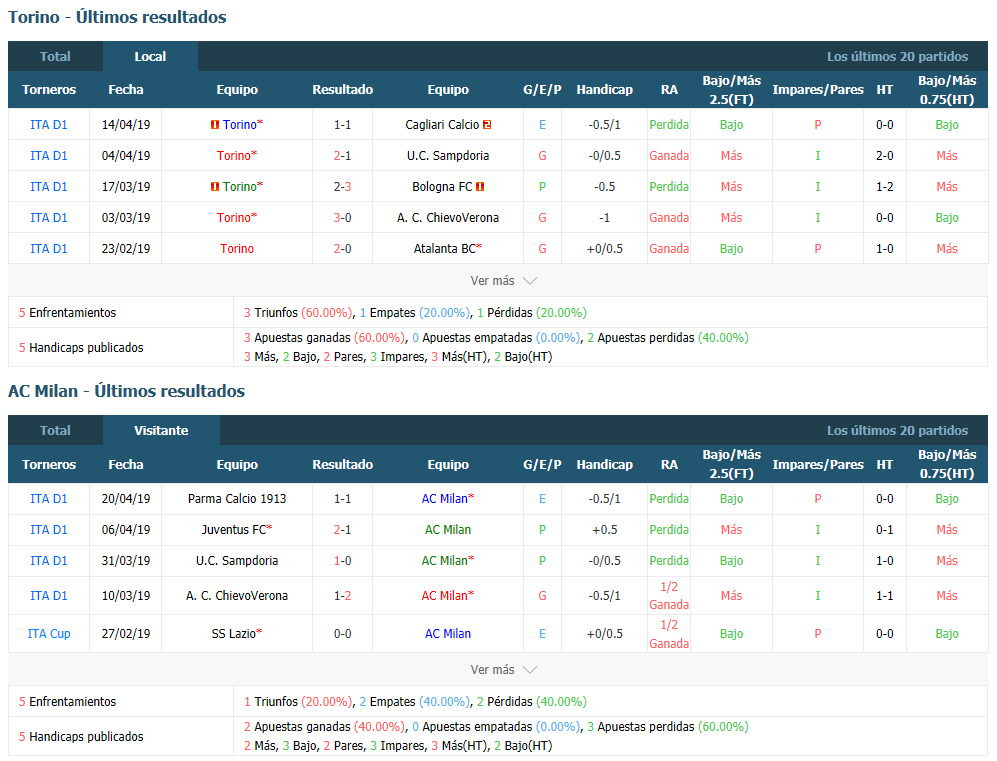Select the Local tab in Torino table
The image size is (997, 761).
coord(150,57)
